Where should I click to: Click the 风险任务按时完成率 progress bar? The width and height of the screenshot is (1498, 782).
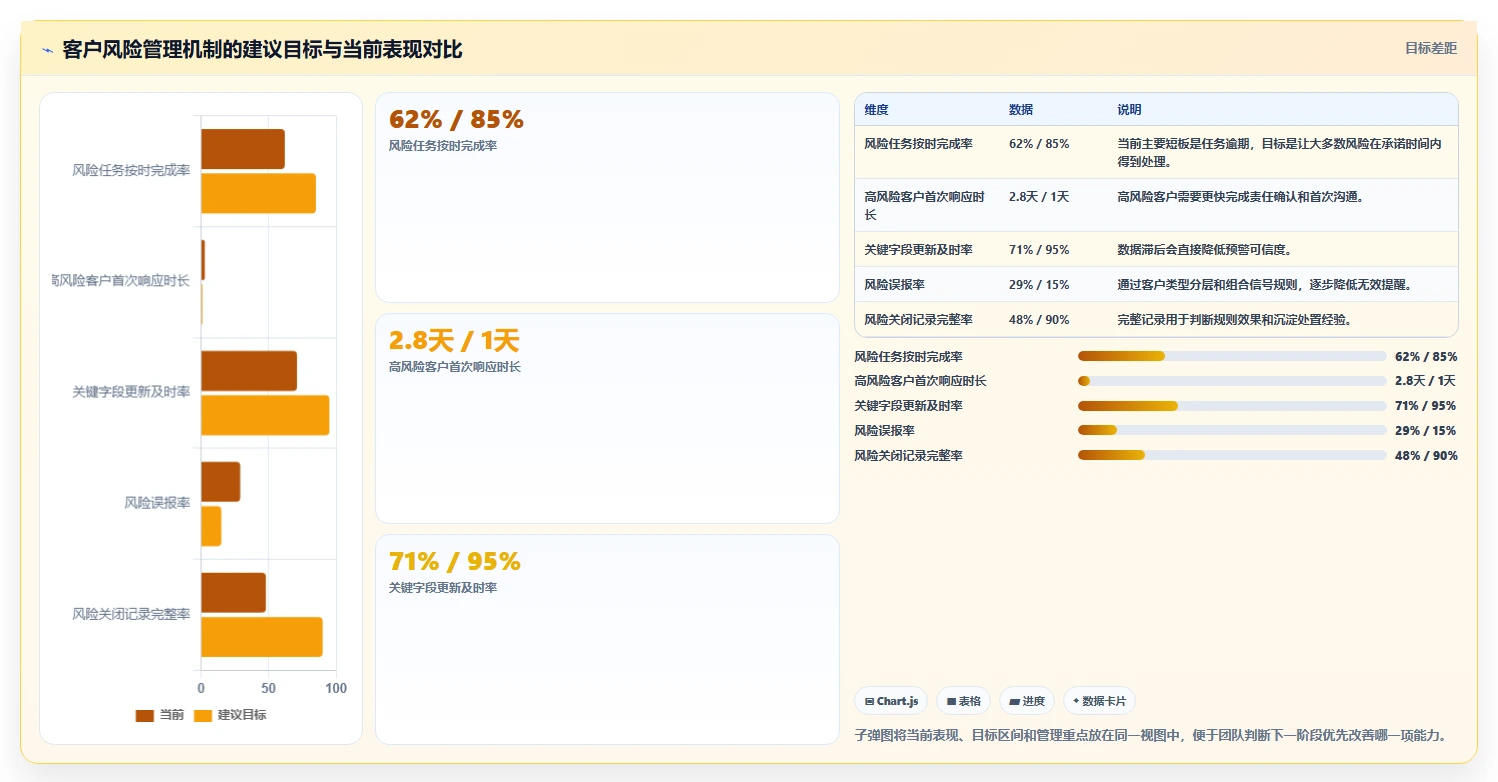[x=1232, y=356]
